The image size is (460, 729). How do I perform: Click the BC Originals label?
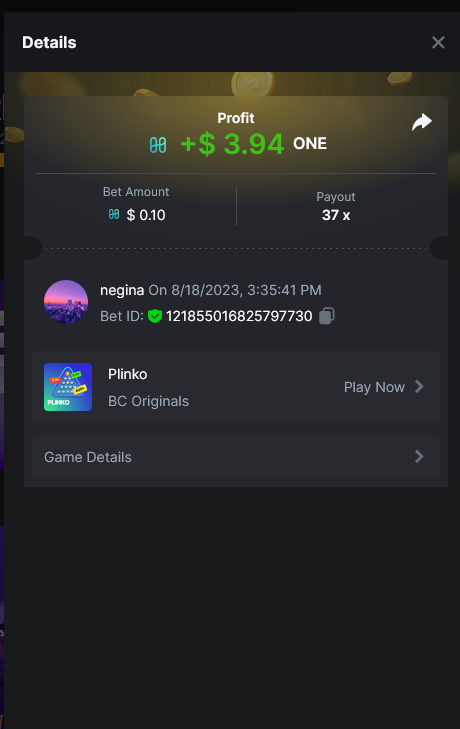click(x=148, y=401)
